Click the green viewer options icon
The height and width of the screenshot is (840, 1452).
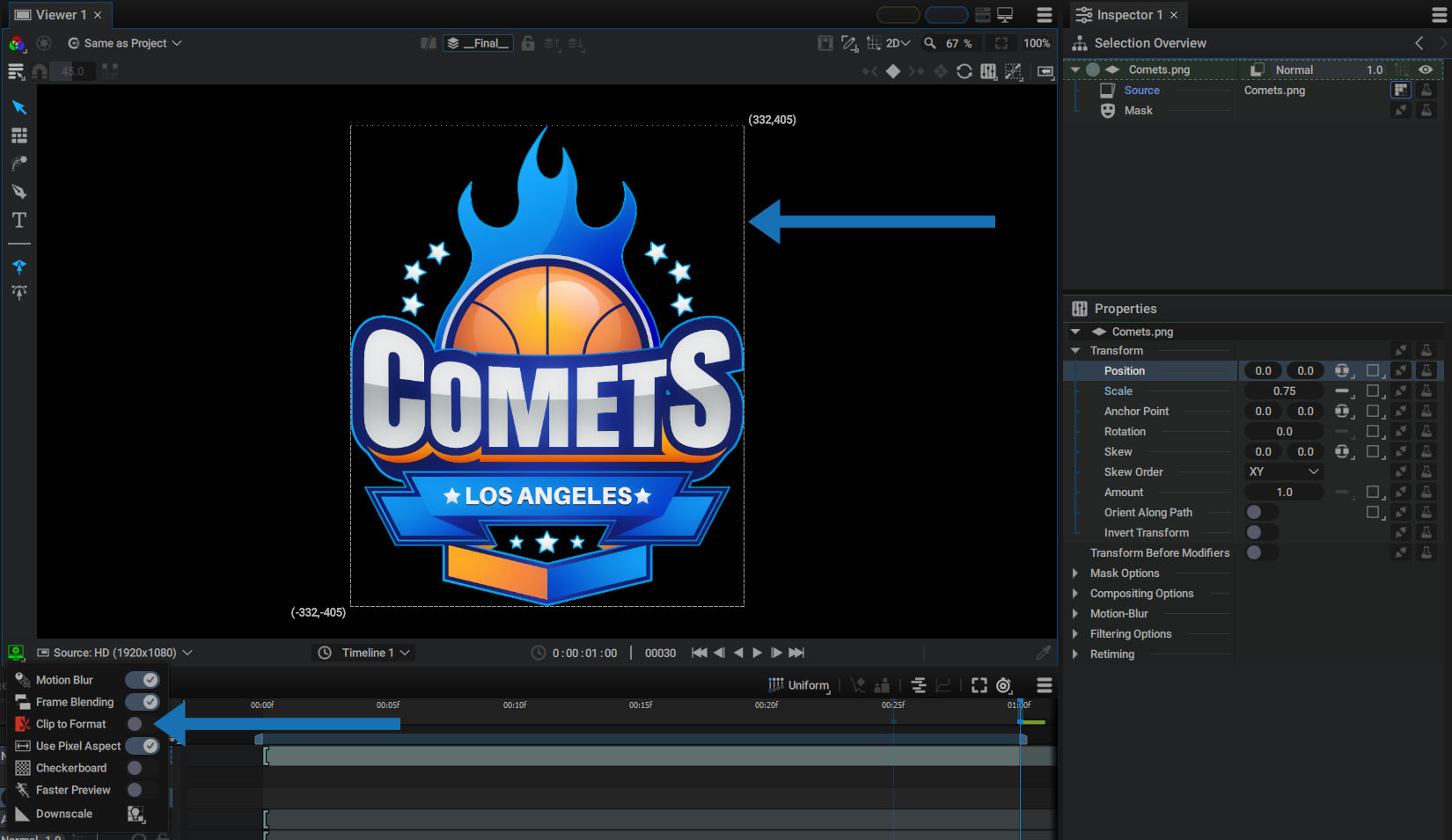16,653
